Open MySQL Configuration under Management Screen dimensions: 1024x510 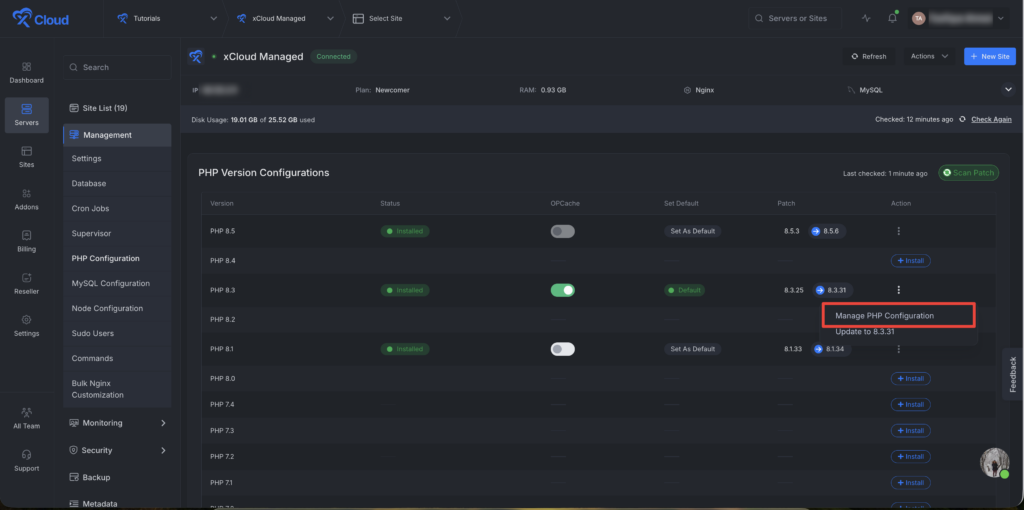110,283
